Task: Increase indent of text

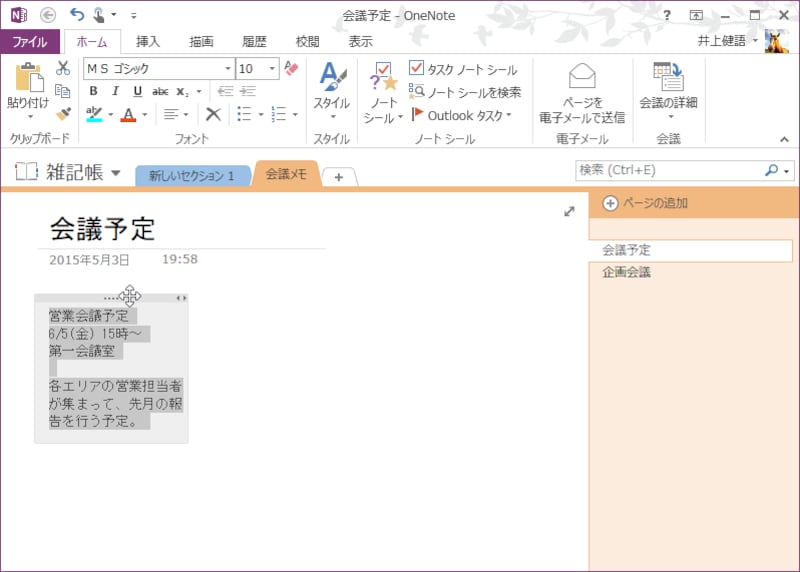Action: [x=248, y=91]
